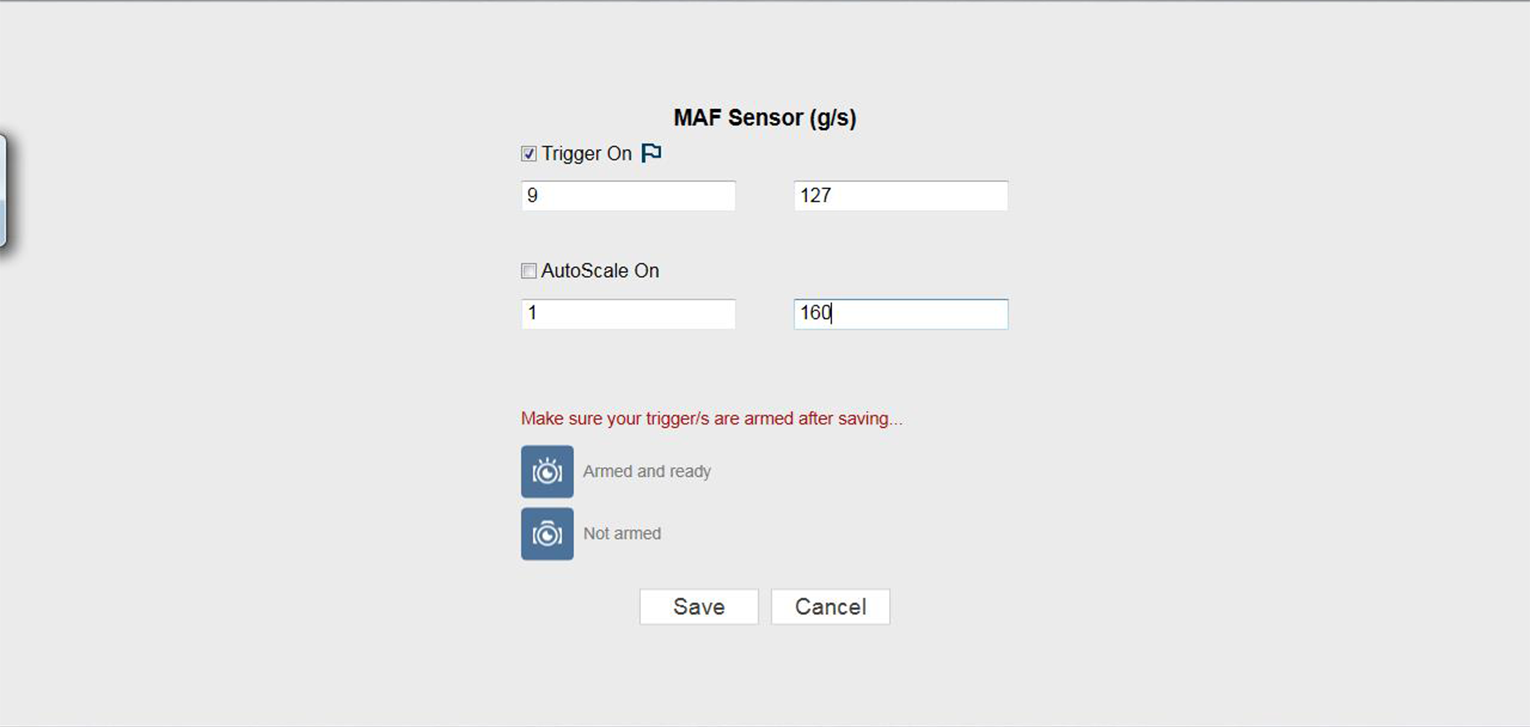Click the red trigger armed warning message
Viewport: 1530px width, 727px height.
click(711, 419)
